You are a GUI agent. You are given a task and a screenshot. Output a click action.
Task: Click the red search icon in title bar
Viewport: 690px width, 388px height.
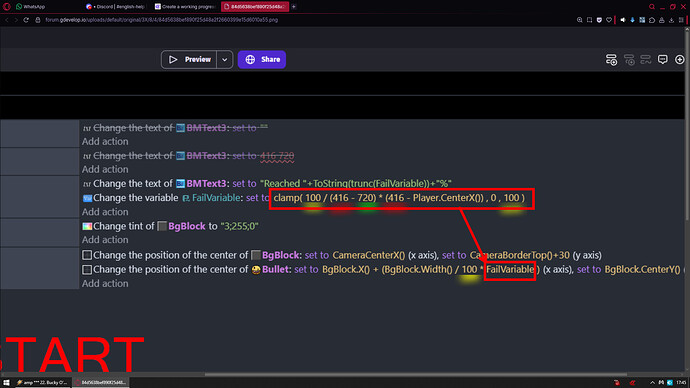click(x=652, y=7)
